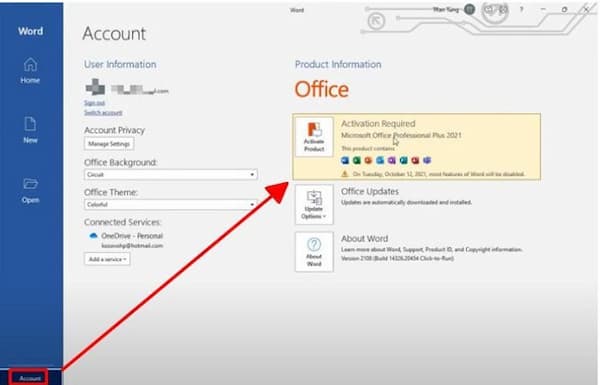Click the 'Product Information' heading
The image size is (600, 385).
coord(338,64)
